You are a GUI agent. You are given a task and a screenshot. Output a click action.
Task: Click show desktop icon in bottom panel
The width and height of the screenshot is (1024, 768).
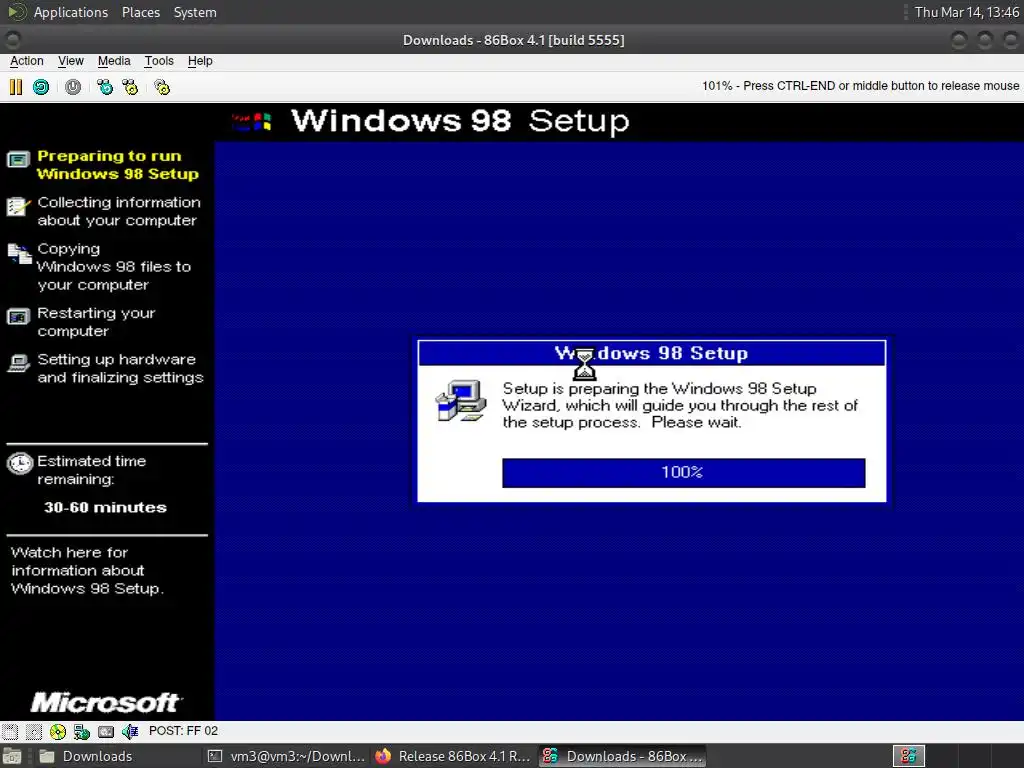[x=12, y=757]
